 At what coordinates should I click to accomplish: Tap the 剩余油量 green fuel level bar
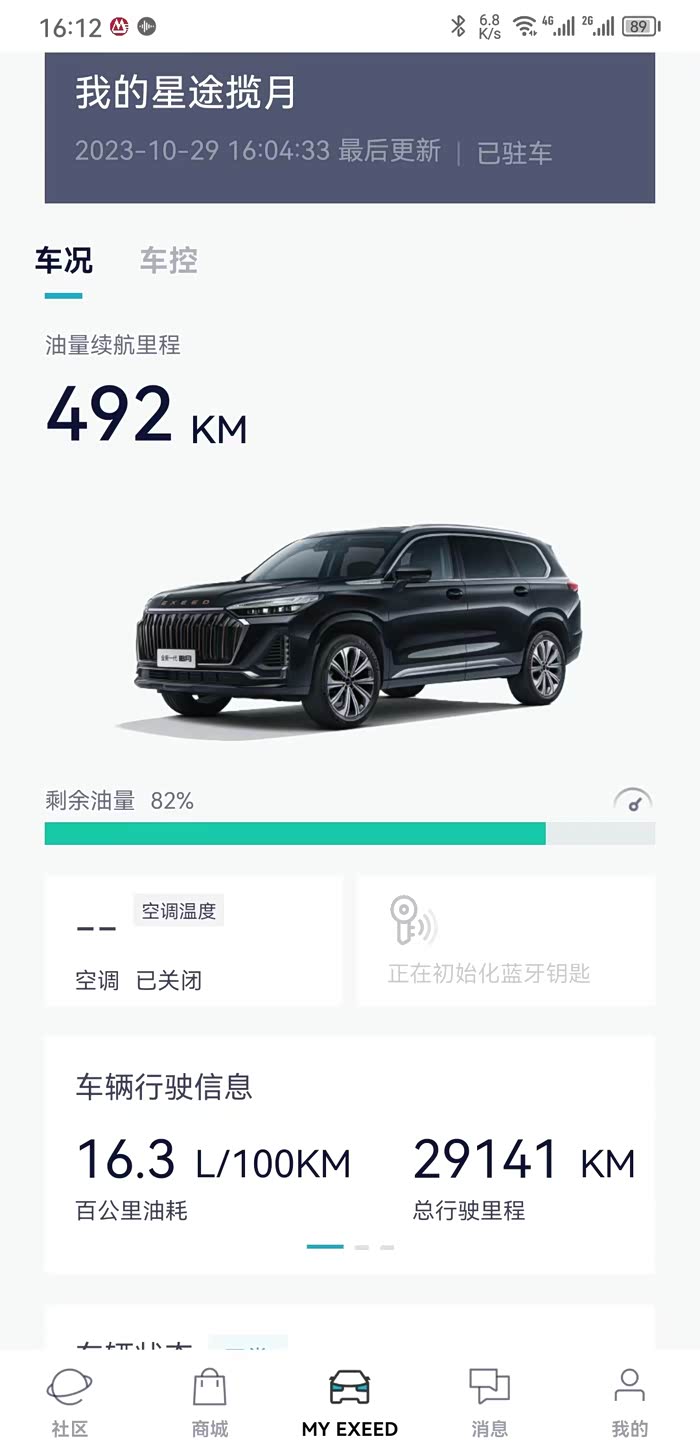(350, 834)
